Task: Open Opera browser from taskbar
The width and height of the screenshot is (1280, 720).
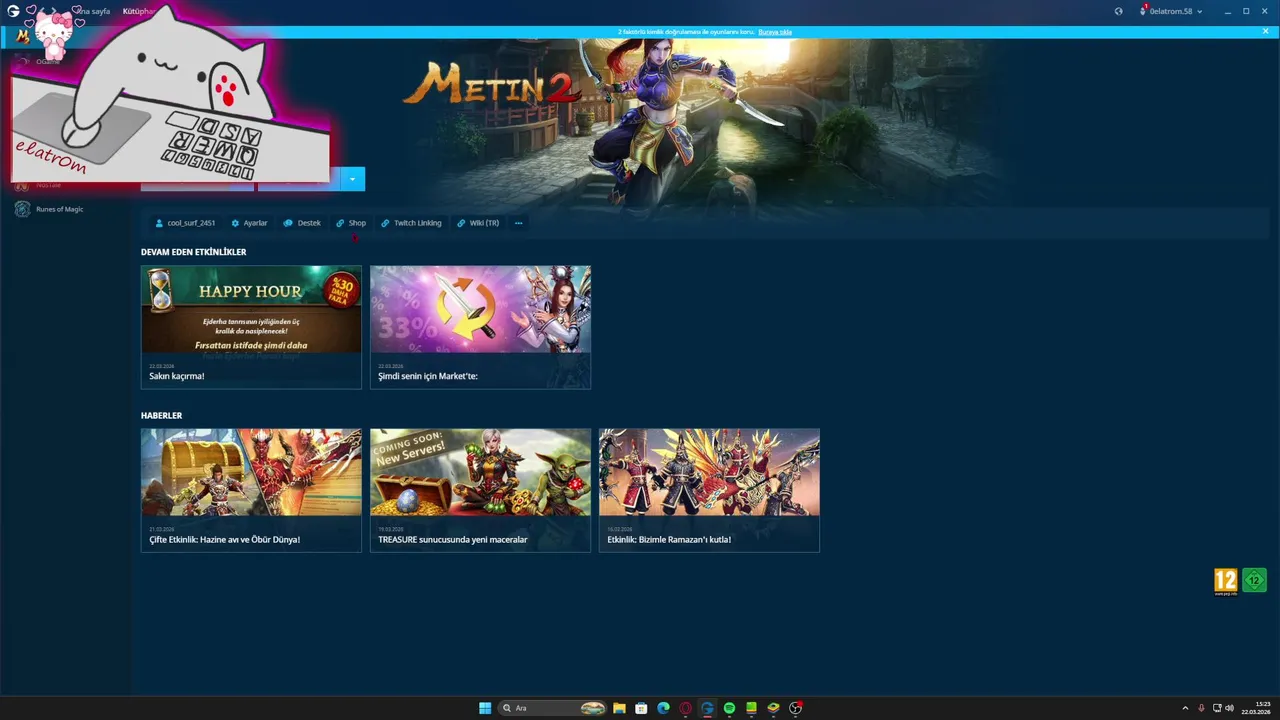Action: pyautogui.click(x=685, y=708)
